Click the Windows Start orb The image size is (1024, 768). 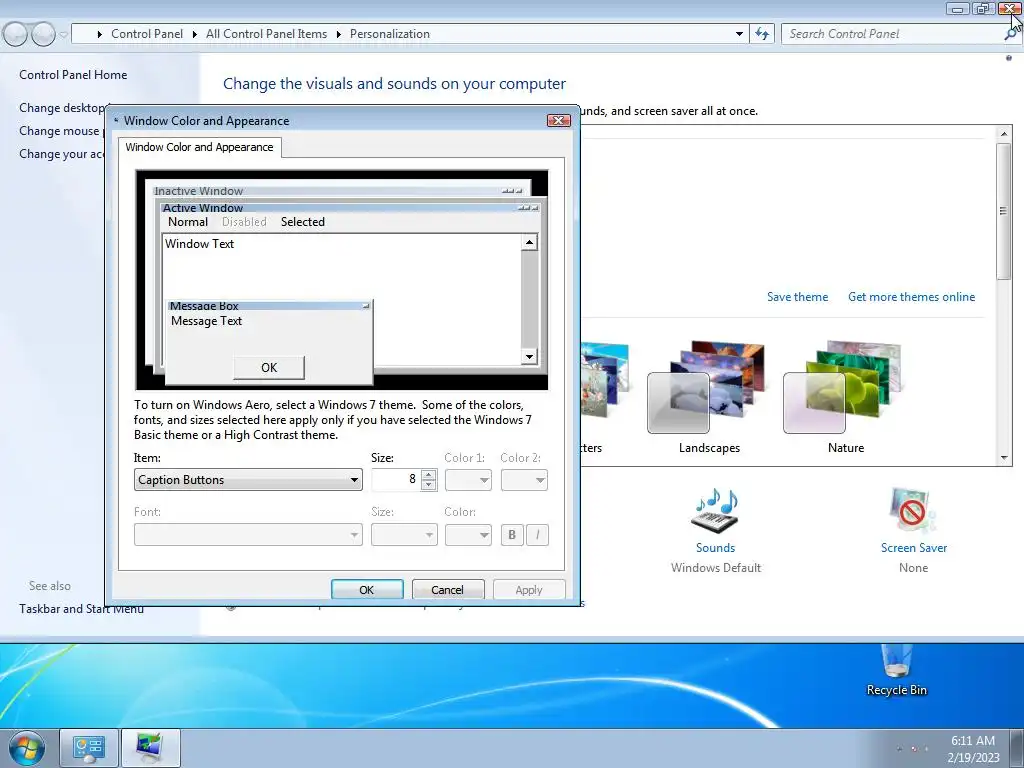(x=27, y=748)
